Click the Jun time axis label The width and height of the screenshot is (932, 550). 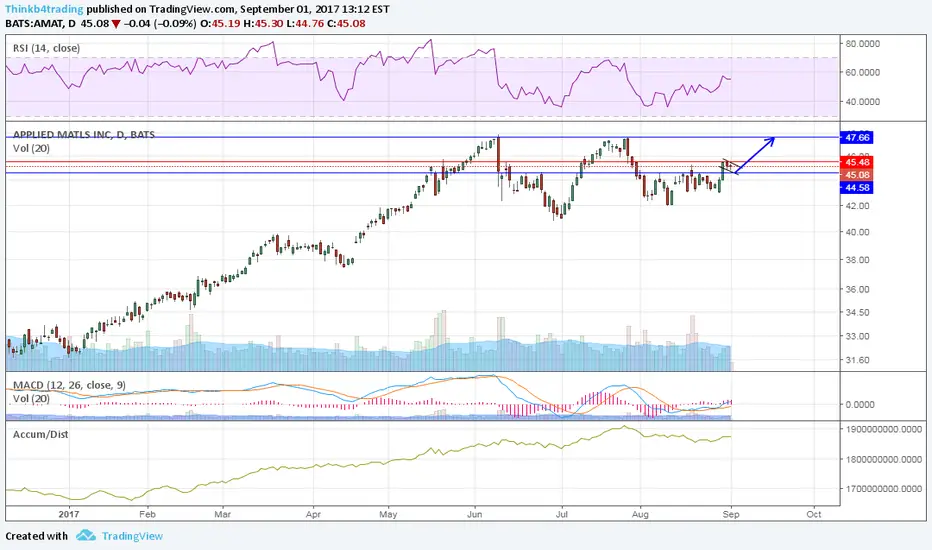tap(474, 514)
